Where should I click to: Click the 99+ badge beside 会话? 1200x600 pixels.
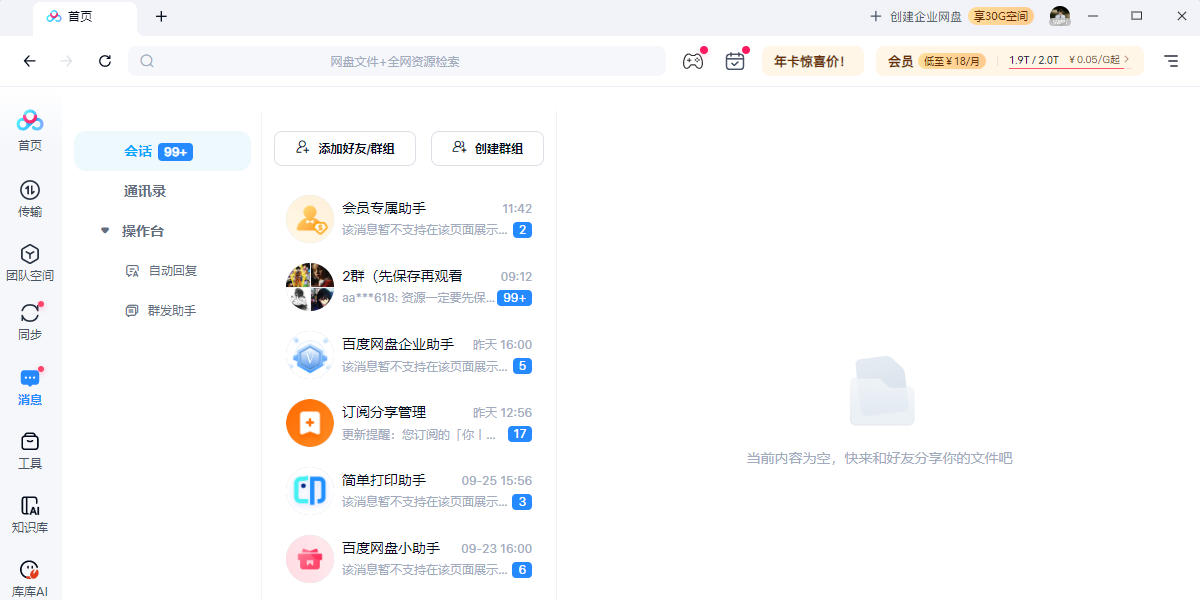[175, 152]
